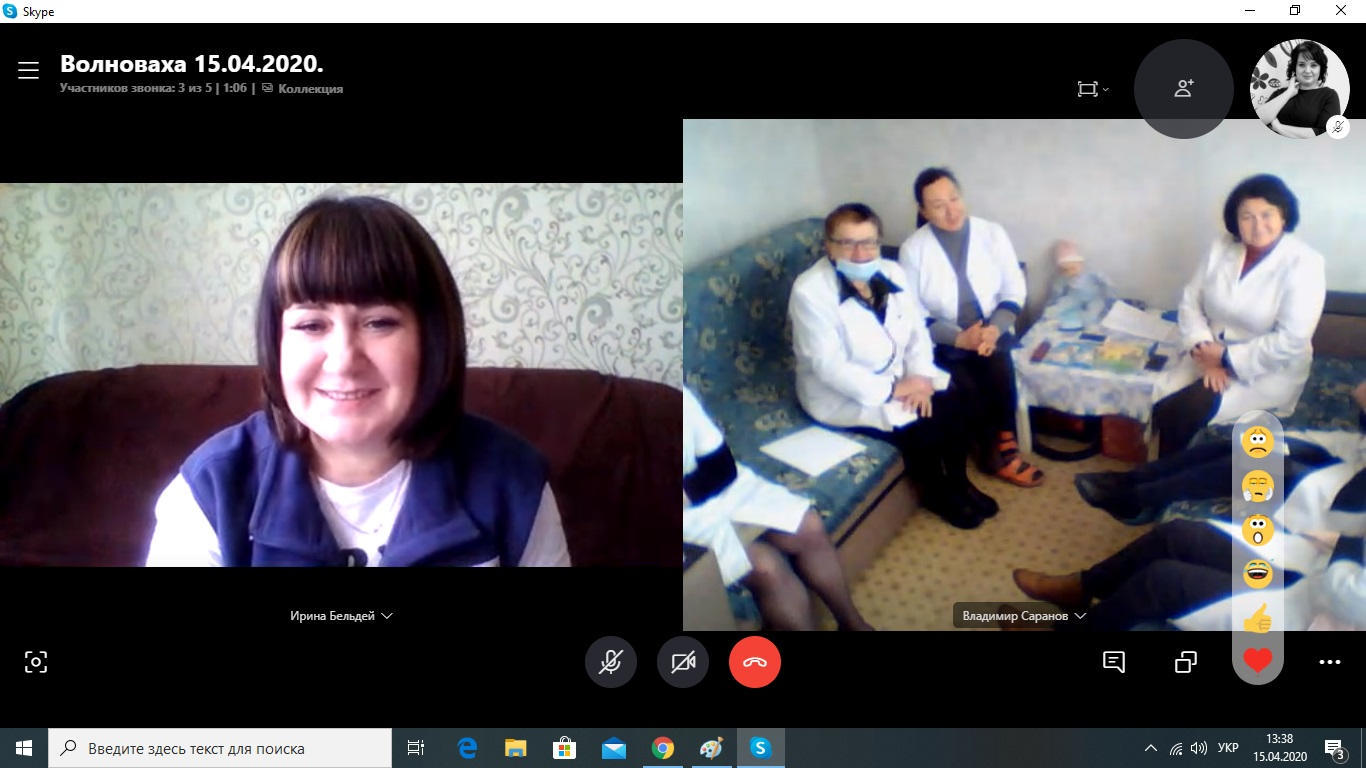Screen dimensions: 1366x768
Task: Open File Explorer from the taskbar
Action: pos(515,748)
